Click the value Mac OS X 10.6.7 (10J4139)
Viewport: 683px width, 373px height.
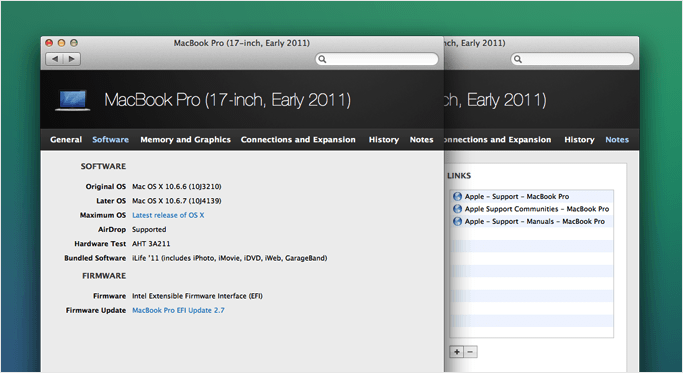point(177,201)
